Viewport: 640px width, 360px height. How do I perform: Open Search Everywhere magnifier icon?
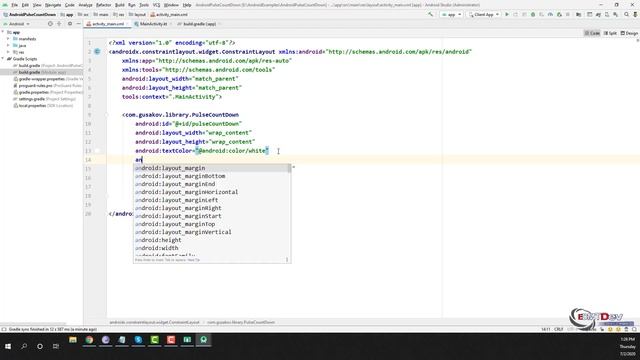[626, 15]
